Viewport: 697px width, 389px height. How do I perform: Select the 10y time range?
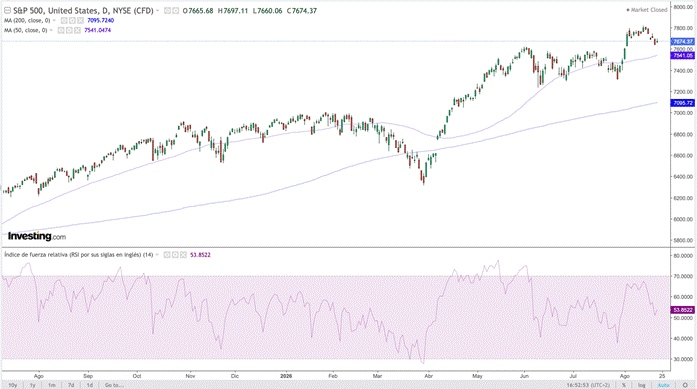(x=12, y=385)
